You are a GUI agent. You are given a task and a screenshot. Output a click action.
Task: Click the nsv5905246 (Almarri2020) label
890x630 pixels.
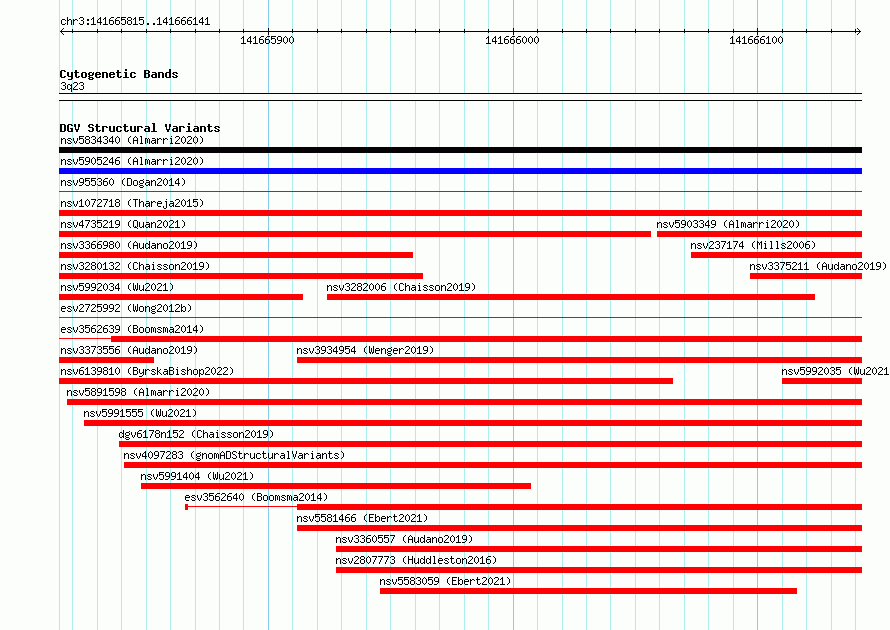(x=132, y=161)
